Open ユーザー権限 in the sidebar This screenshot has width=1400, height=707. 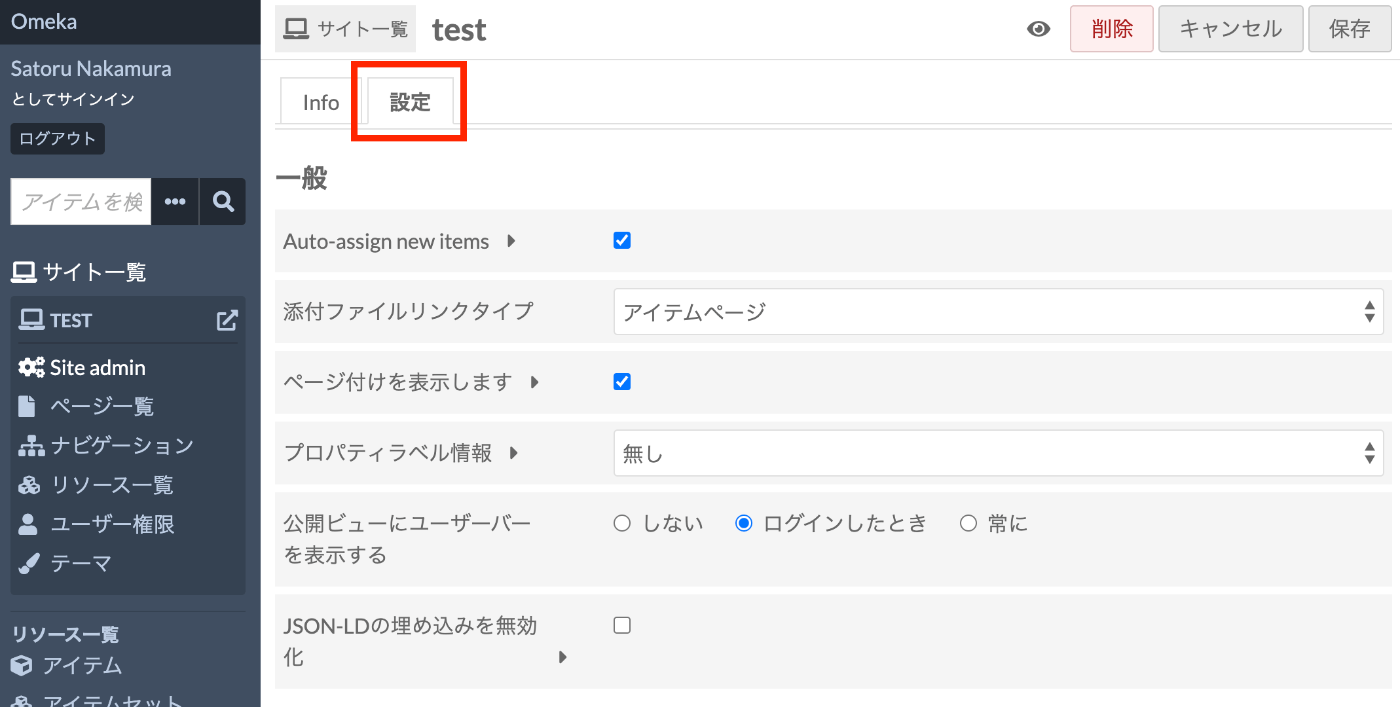[x=96, y=524]
